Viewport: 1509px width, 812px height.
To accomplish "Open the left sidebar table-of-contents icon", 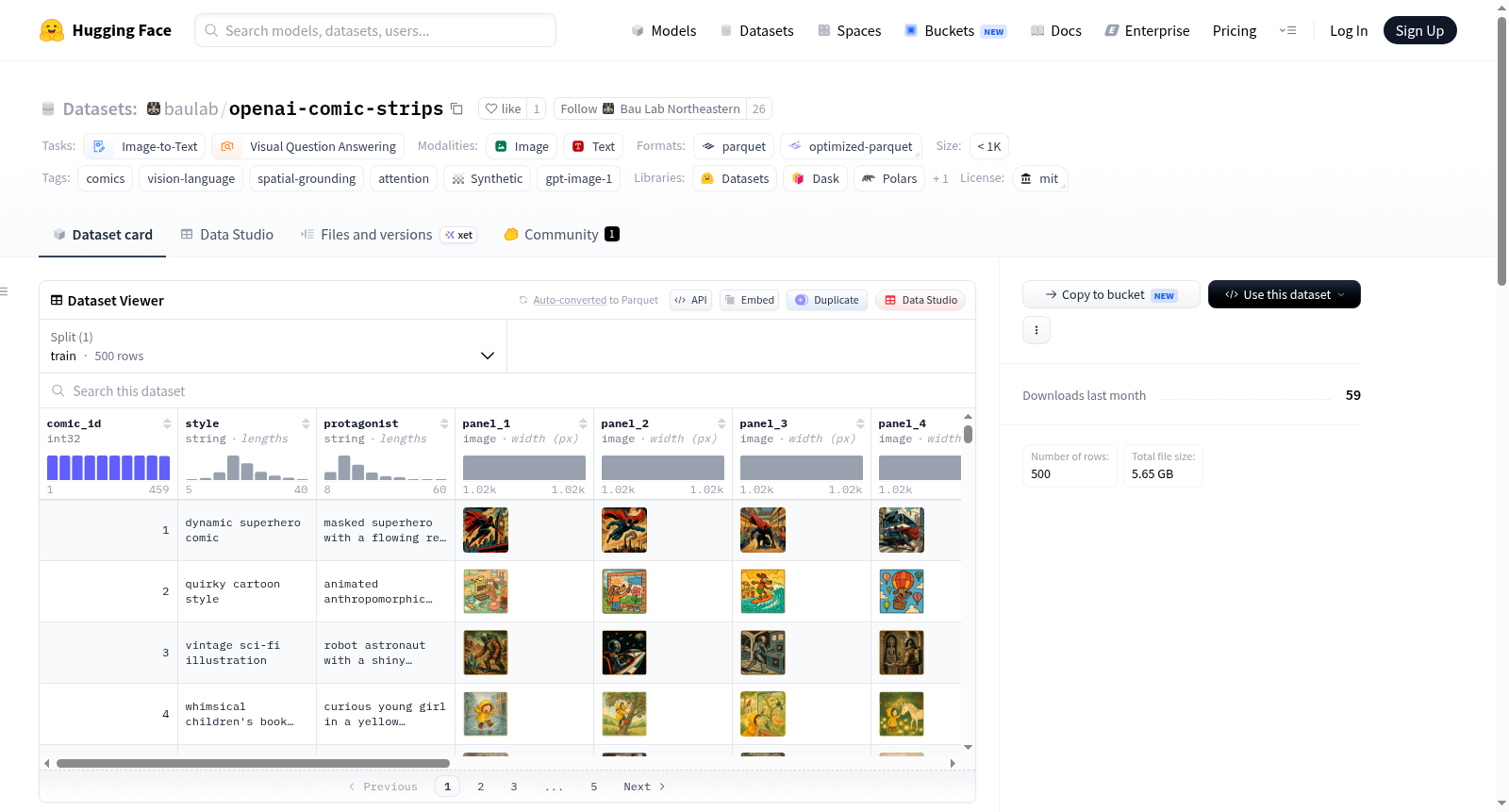I will pyautogui.click(x=5, y=291).
